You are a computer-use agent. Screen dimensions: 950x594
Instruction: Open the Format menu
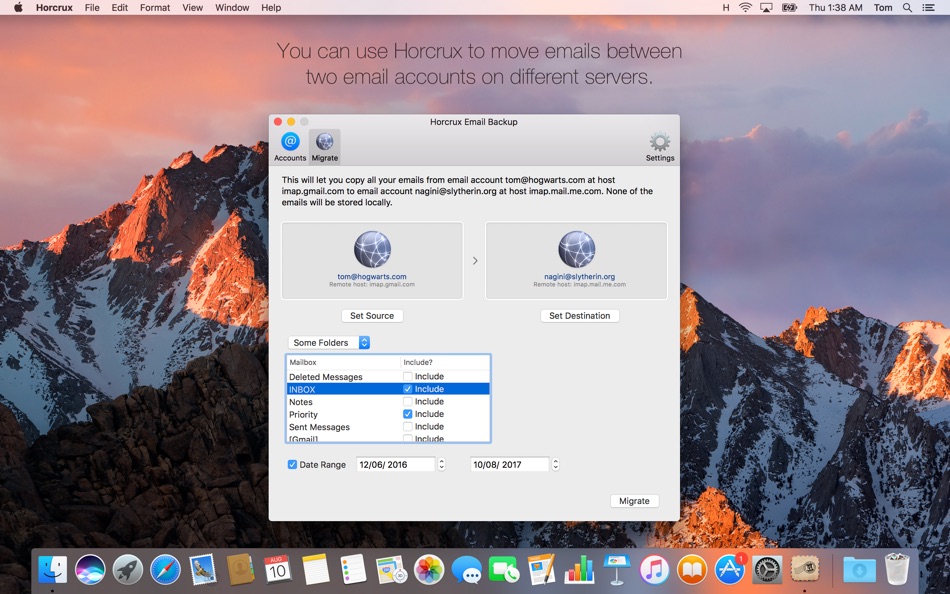click(155, 8)
